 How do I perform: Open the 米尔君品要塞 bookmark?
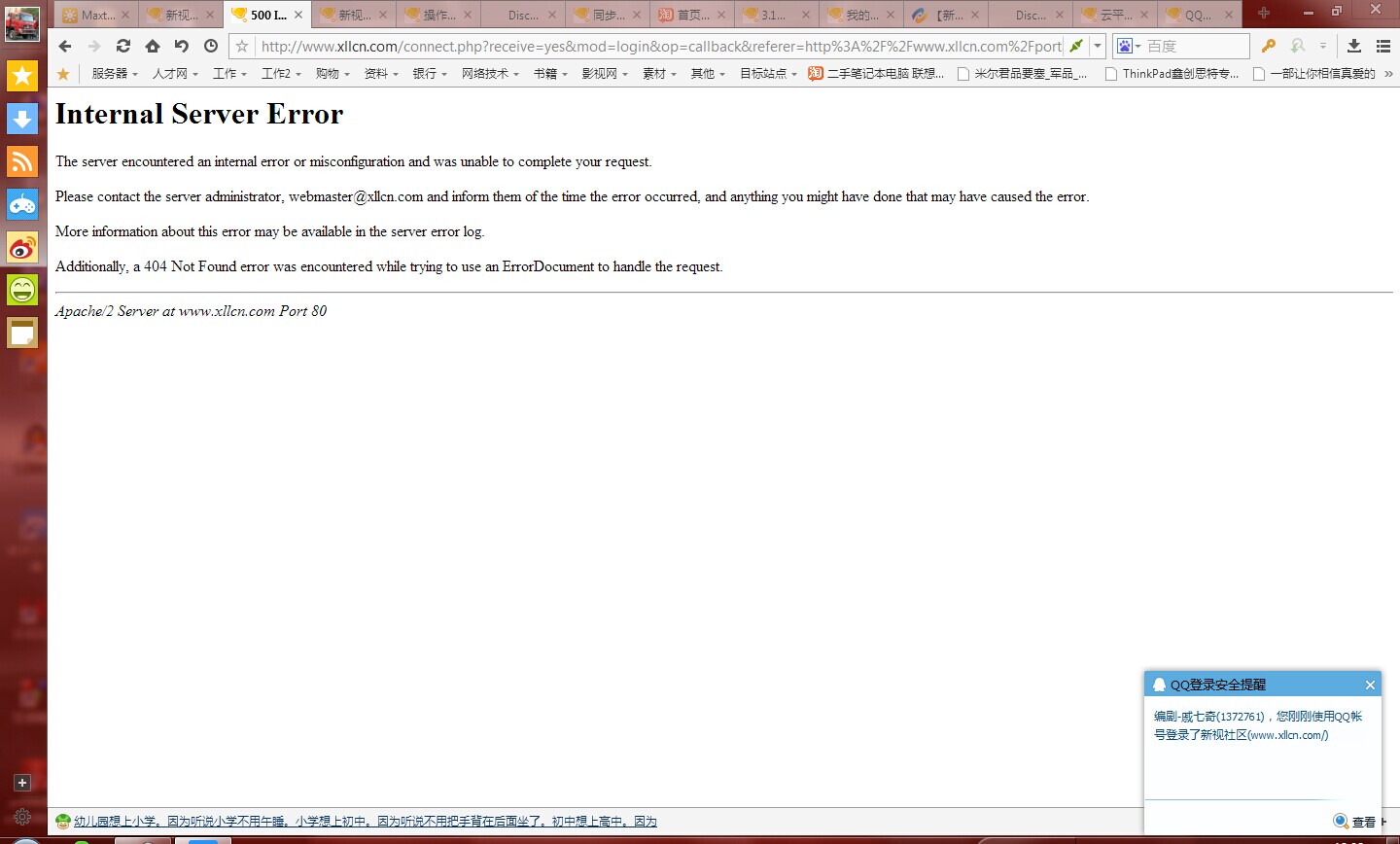click(x=1023, y=74)
